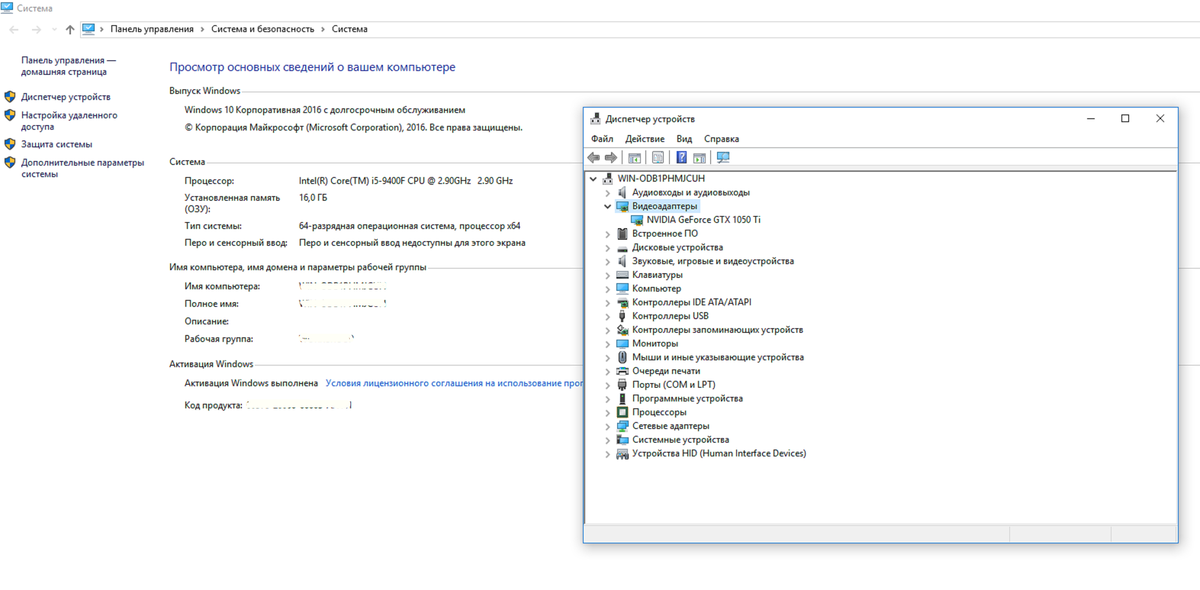Open the recent locations dropdown in System window
This screenshot has height=590, width=1200.
[x=53, y=30]
